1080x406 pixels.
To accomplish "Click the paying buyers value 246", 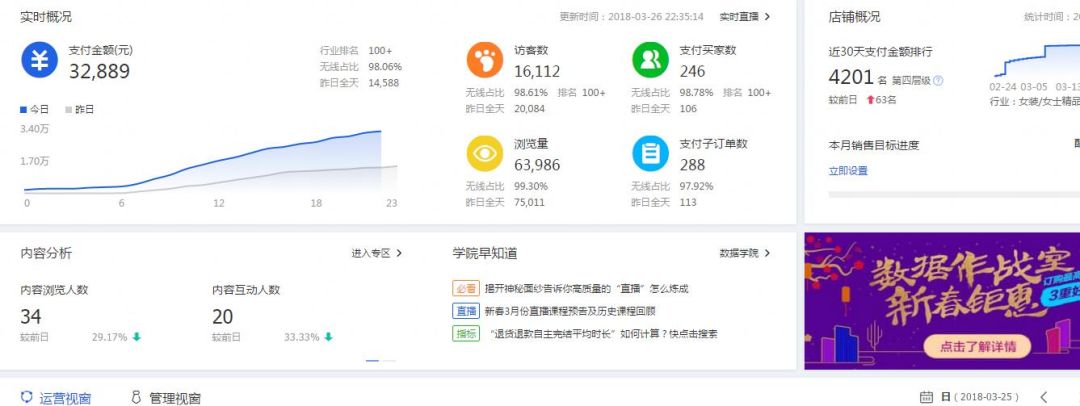I will (x=692, y=71).
